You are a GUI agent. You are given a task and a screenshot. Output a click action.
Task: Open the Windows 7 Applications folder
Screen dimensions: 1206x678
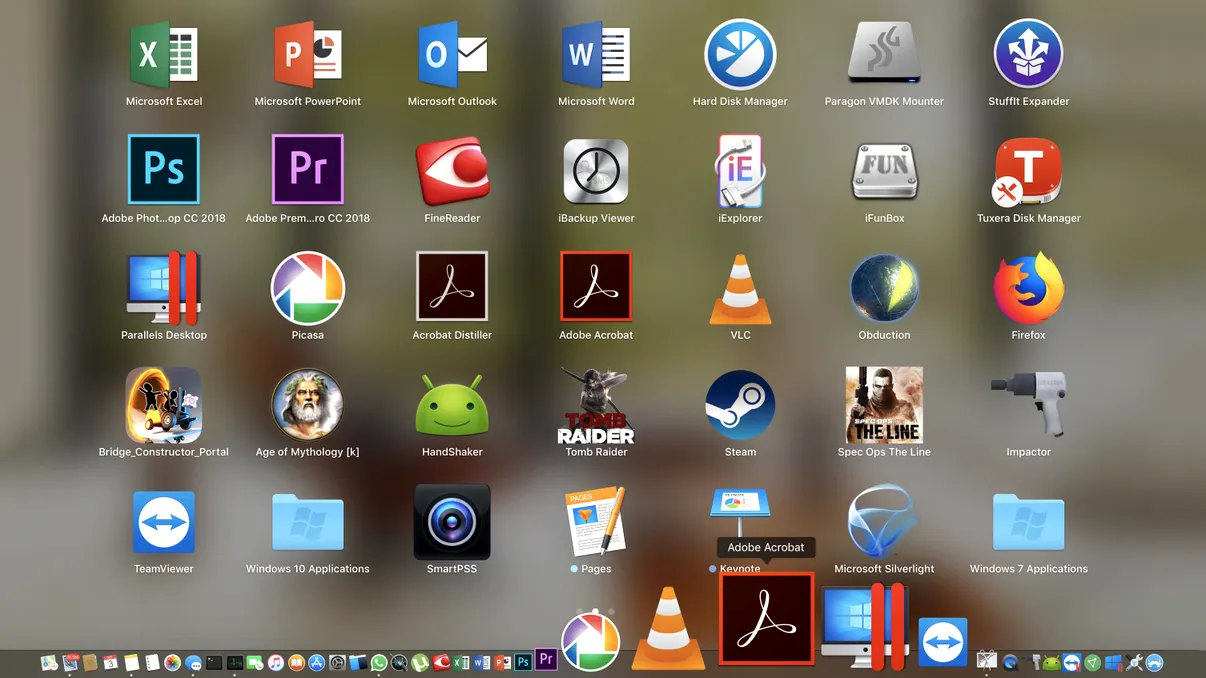coord(1028,519)
